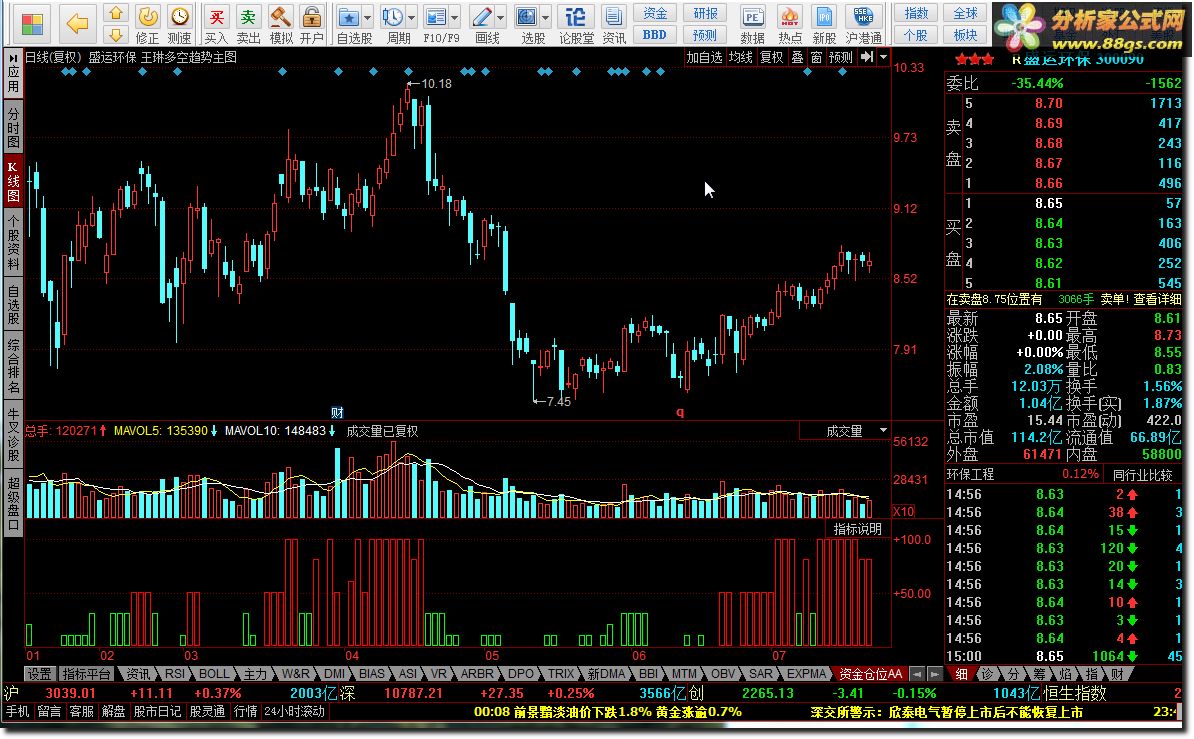Click the indicator tabs left scroll arrow

click(x=918, y=674)
